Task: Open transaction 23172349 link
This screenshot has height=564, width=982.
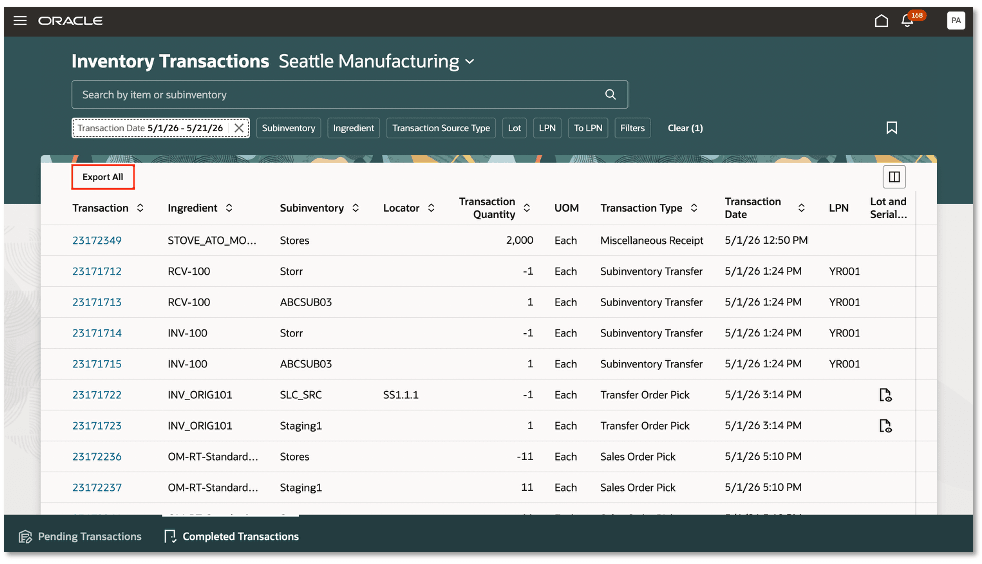Action: 97,240
